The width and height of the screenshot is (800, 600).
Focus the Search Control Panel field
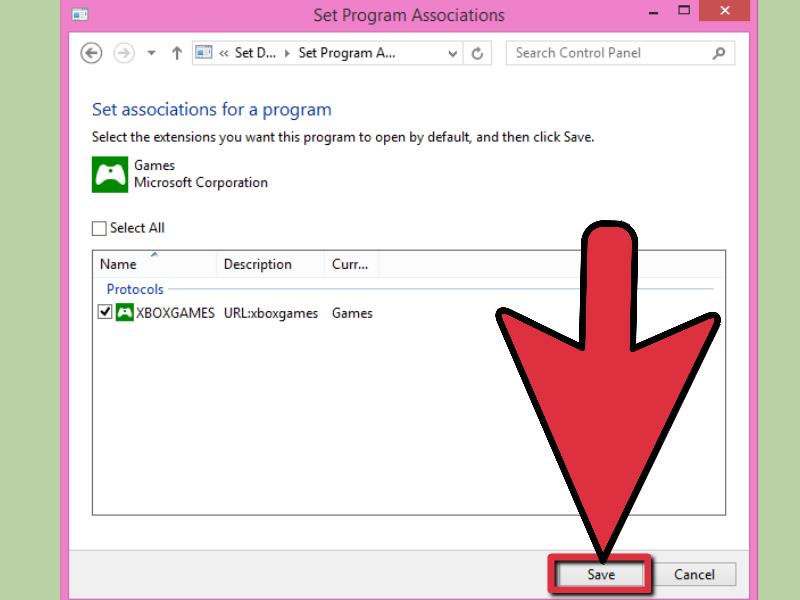(620, 53)
